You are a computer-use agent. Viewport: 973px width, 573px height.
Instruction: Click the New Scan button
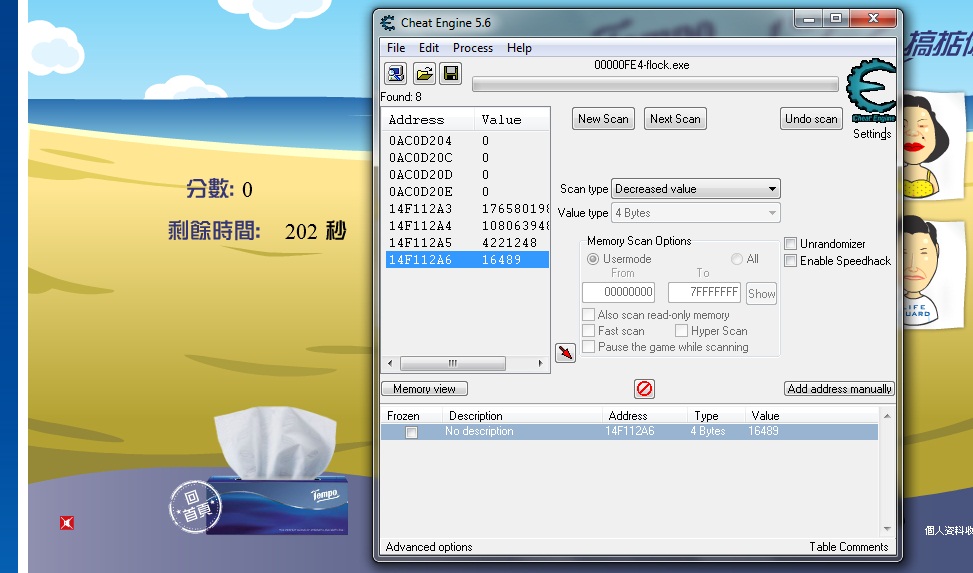[x=603, y=119]
